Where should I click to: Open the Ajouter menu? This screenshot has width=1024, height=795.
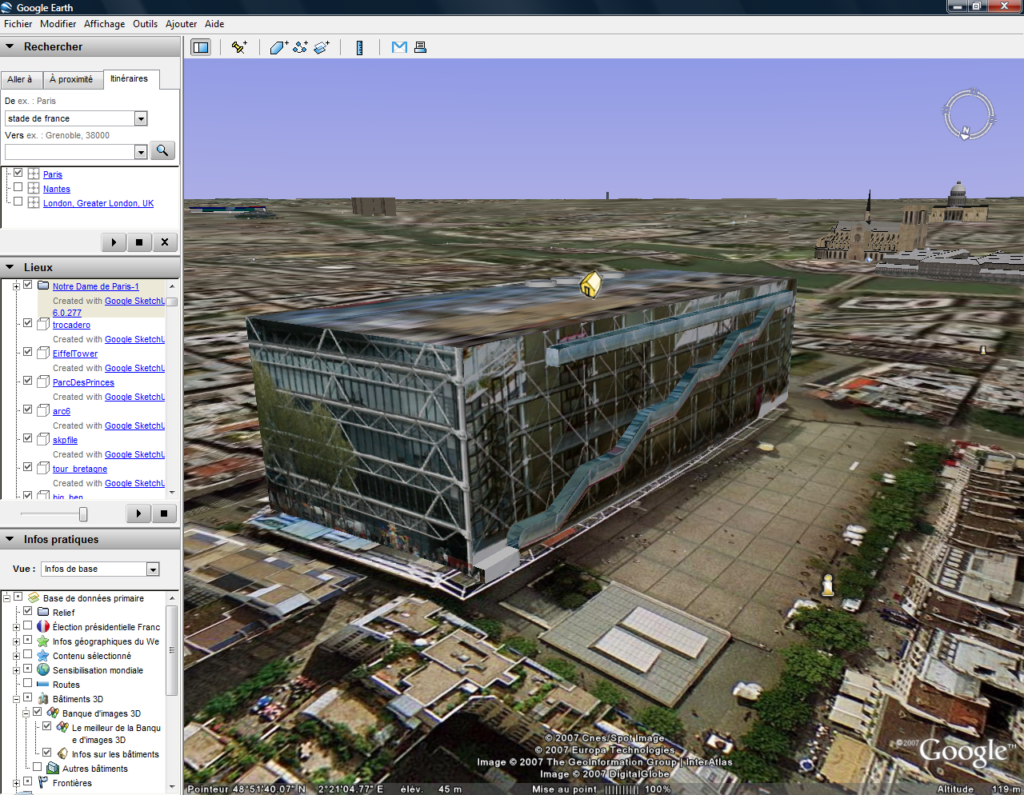(x=181, y=24)
